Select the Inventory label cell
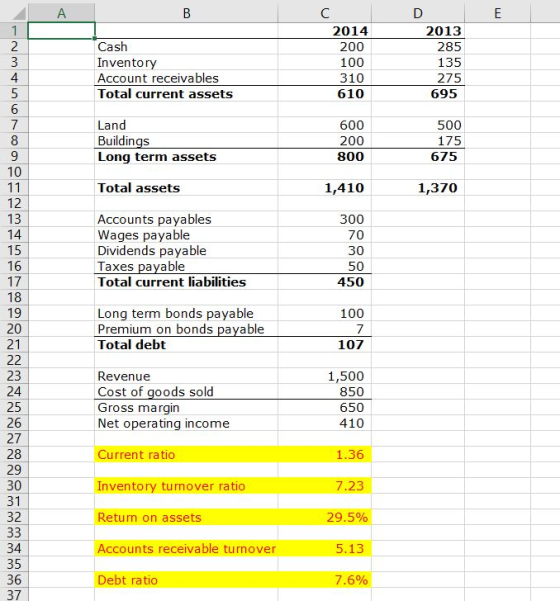Image resolution: width=560 pixels, height=601 pixels. pyautogui.click(x=186, y=62)
